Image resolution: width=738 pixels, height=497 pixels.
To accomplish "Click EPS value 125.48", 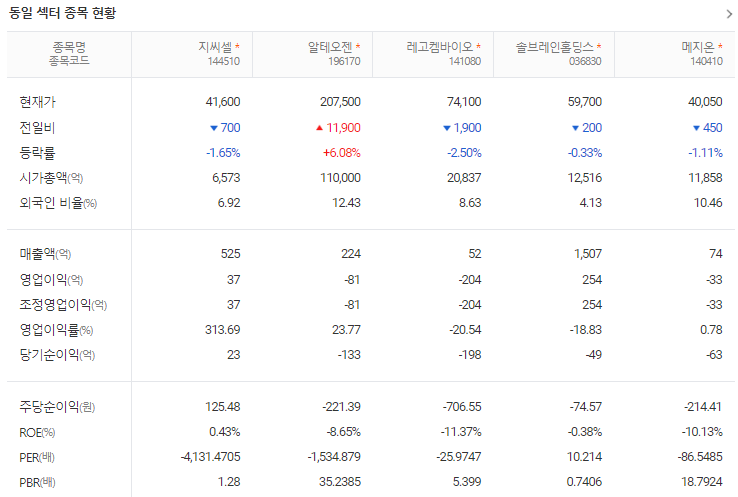I will tap(223, 407).
